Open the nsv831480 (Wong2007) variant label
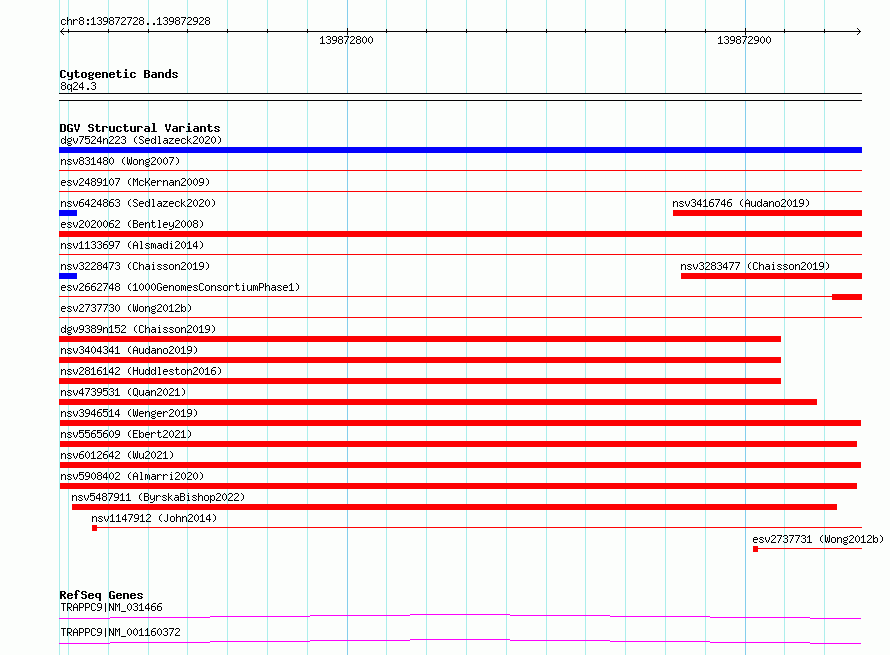890x655 pixels. (x=120, y=161)
